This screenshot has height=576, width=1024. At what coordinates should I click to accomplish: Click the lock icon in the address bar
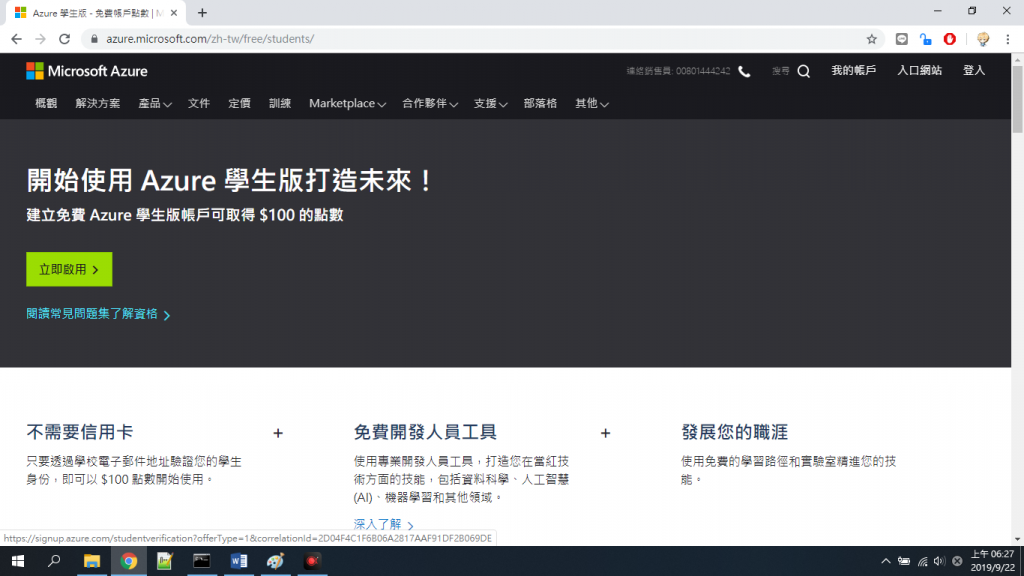(x=94, y=39)
